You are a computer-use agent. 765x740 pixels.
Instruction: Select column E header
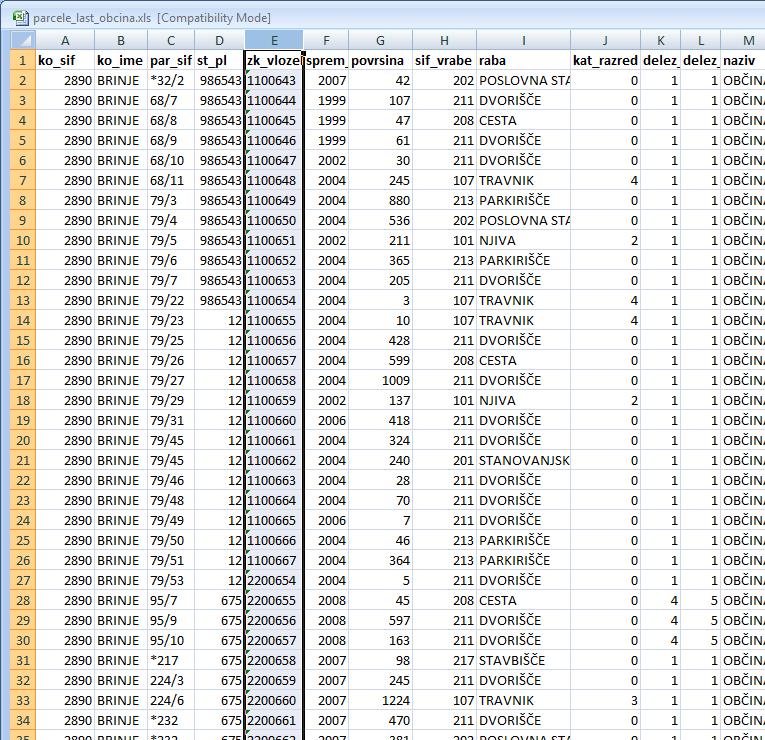(274, 41)
